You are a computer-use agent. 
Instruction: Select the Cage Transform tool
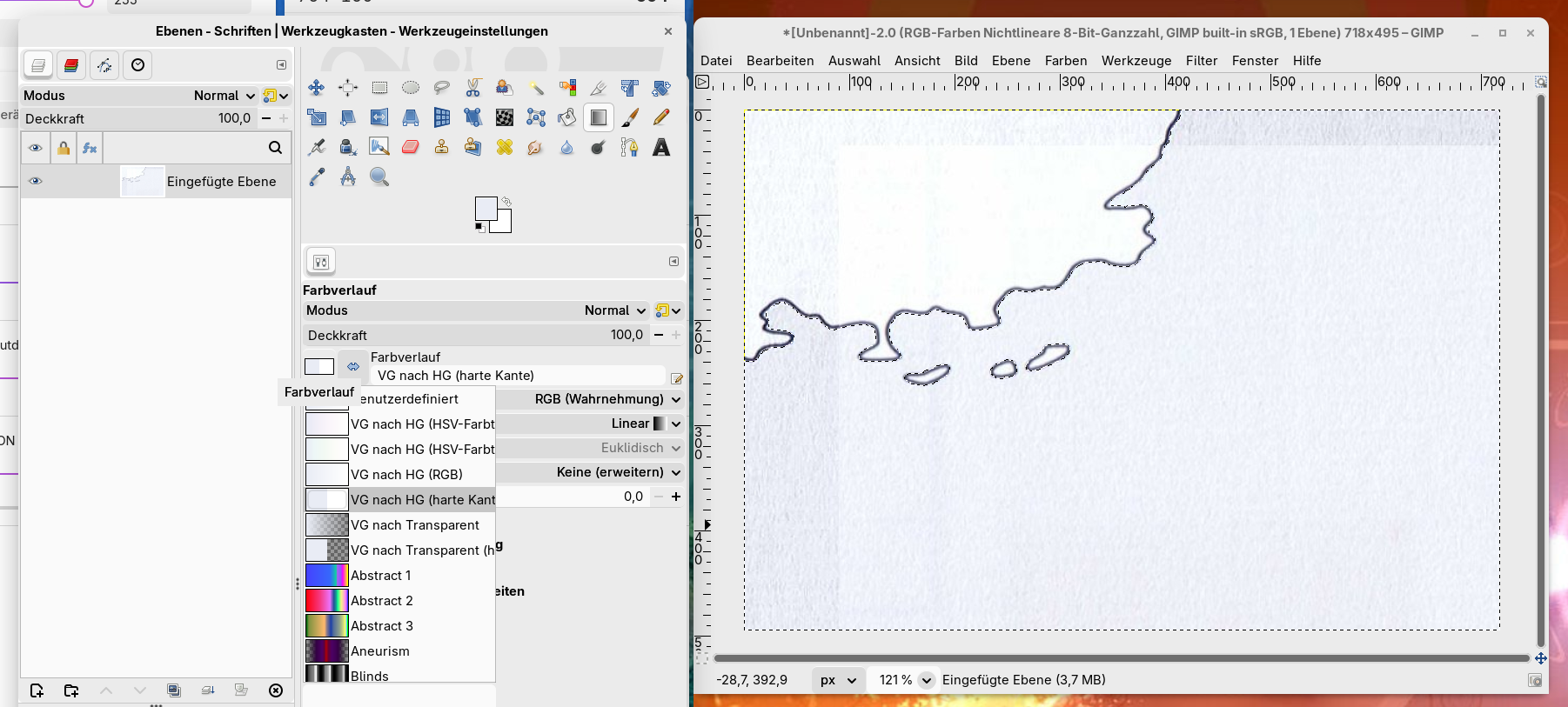536,117
